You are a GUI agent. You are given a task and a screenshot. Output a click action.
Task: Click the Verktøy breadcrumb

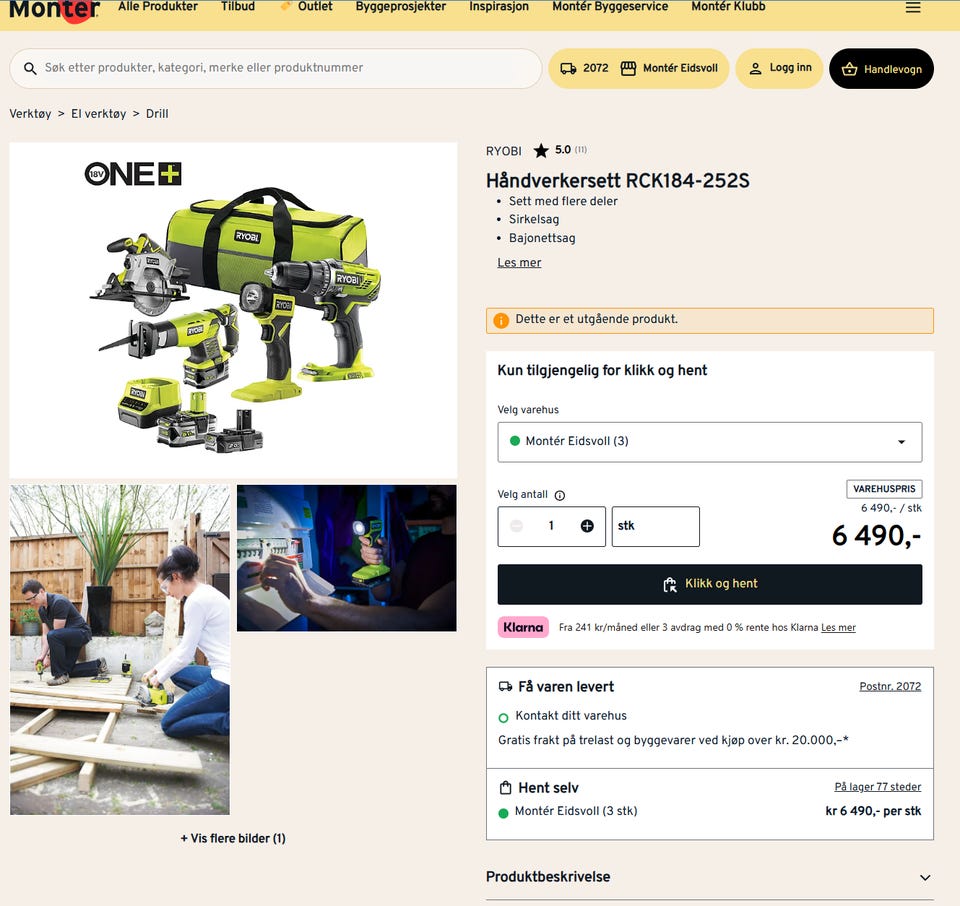click(x=30, y=114)
